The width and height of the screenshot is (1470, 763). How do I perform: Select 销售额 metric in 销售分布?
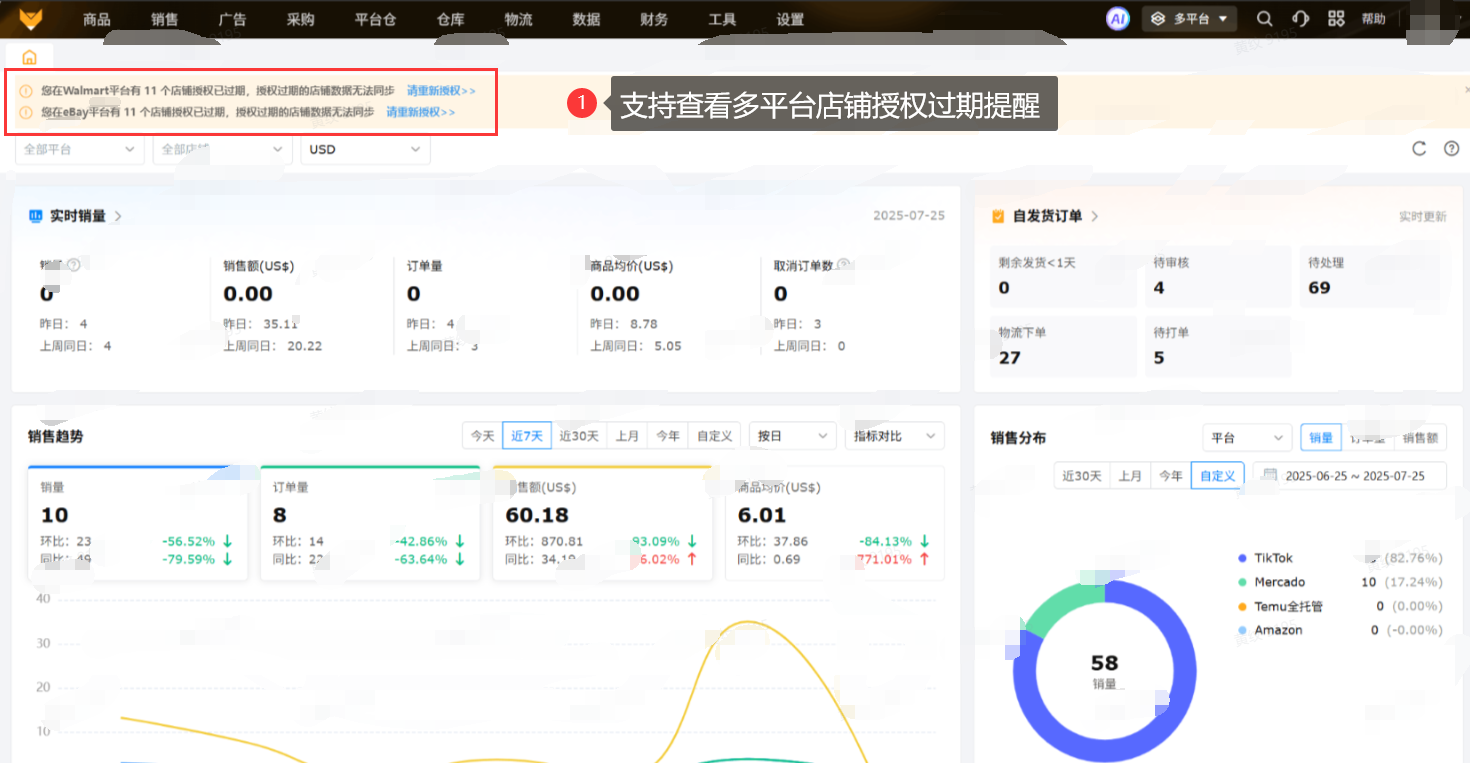[x=1420, y=438]
